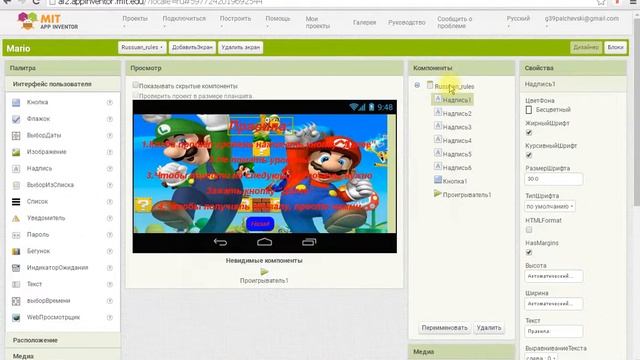Viewport: 640px width, 360px height.
Task: Toggle ЖирныйШрифт checkbox
Action: (x=529, y=132)
